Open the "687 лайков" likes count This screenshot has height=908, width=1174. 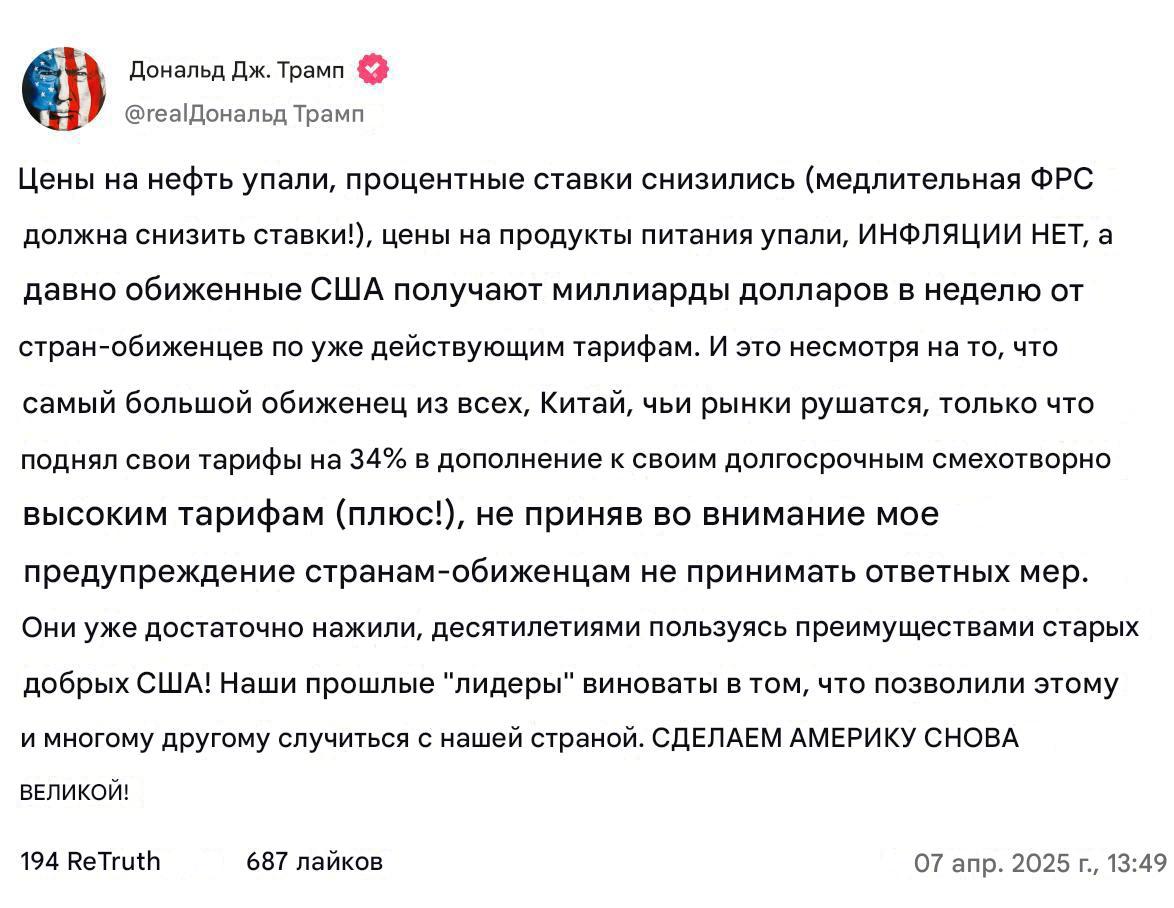click(x=314, y=861)
